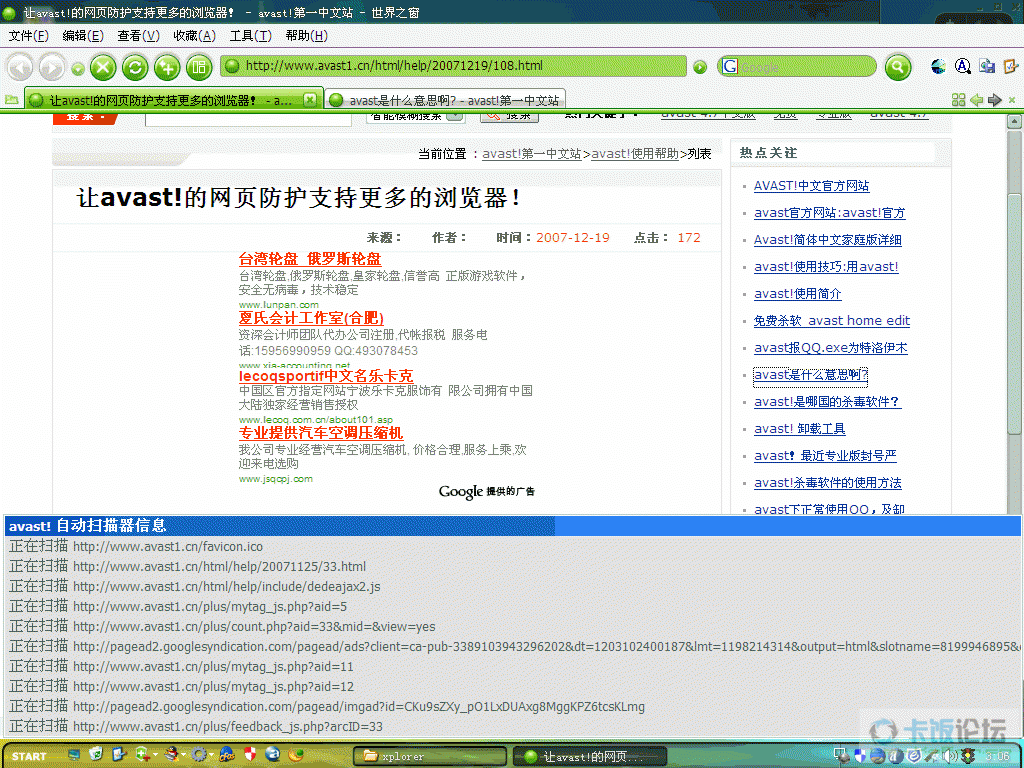Open the tab thumbnail grid icon below the toolbar
Screen dimensions: 1024x768
point(959,101)
